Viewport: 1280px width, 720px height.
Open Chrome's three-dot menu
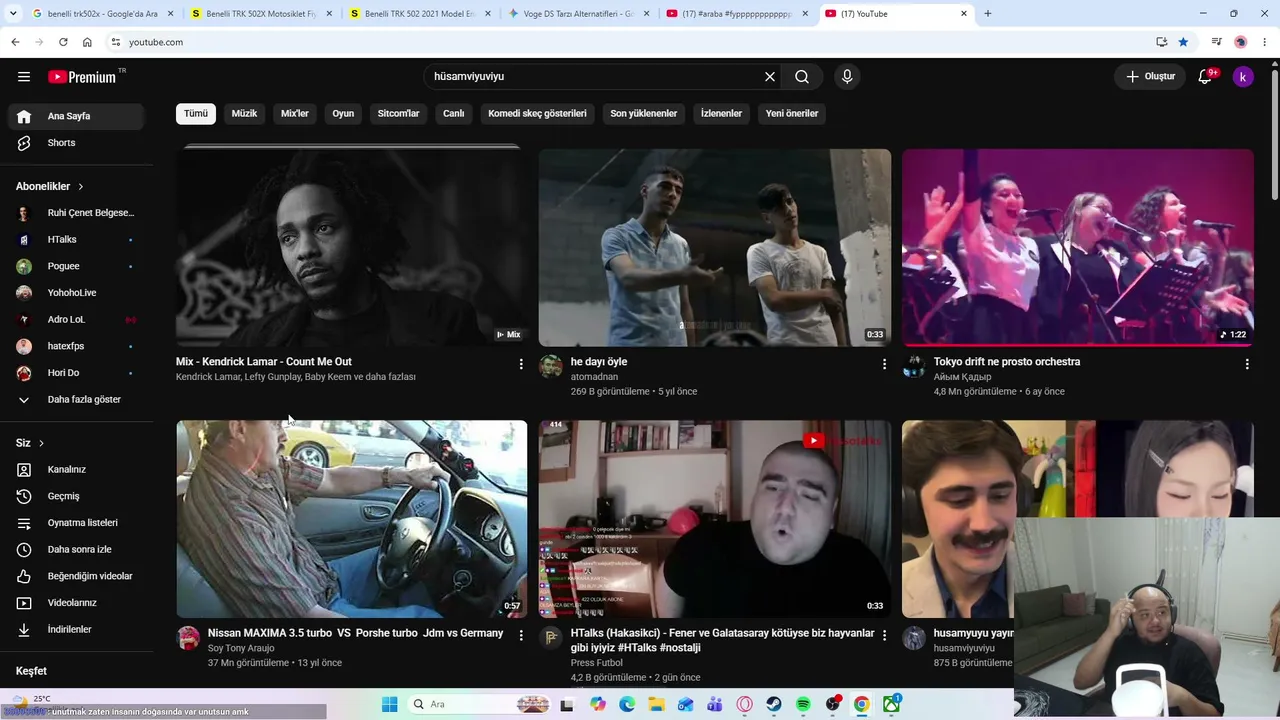click(1265, 42)
